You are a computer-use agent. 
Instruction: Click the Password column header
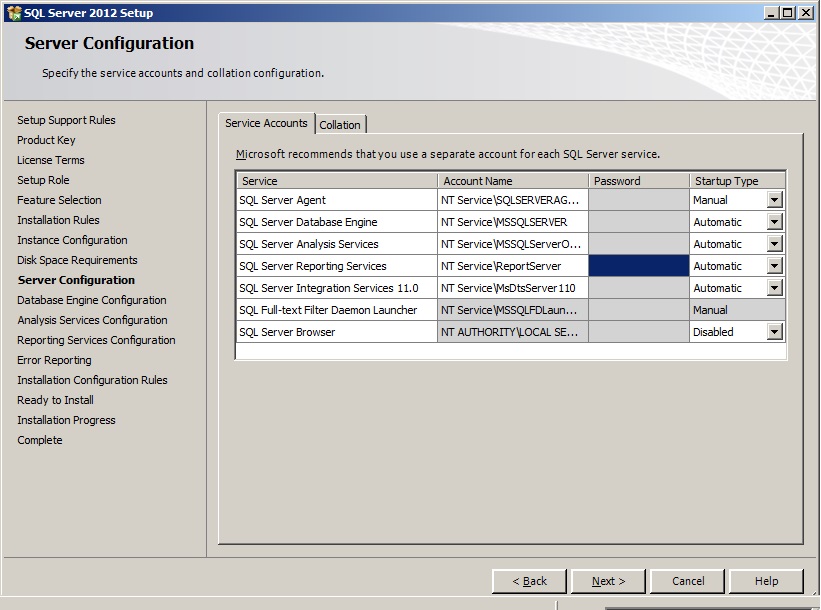click(x=639, y=181)
